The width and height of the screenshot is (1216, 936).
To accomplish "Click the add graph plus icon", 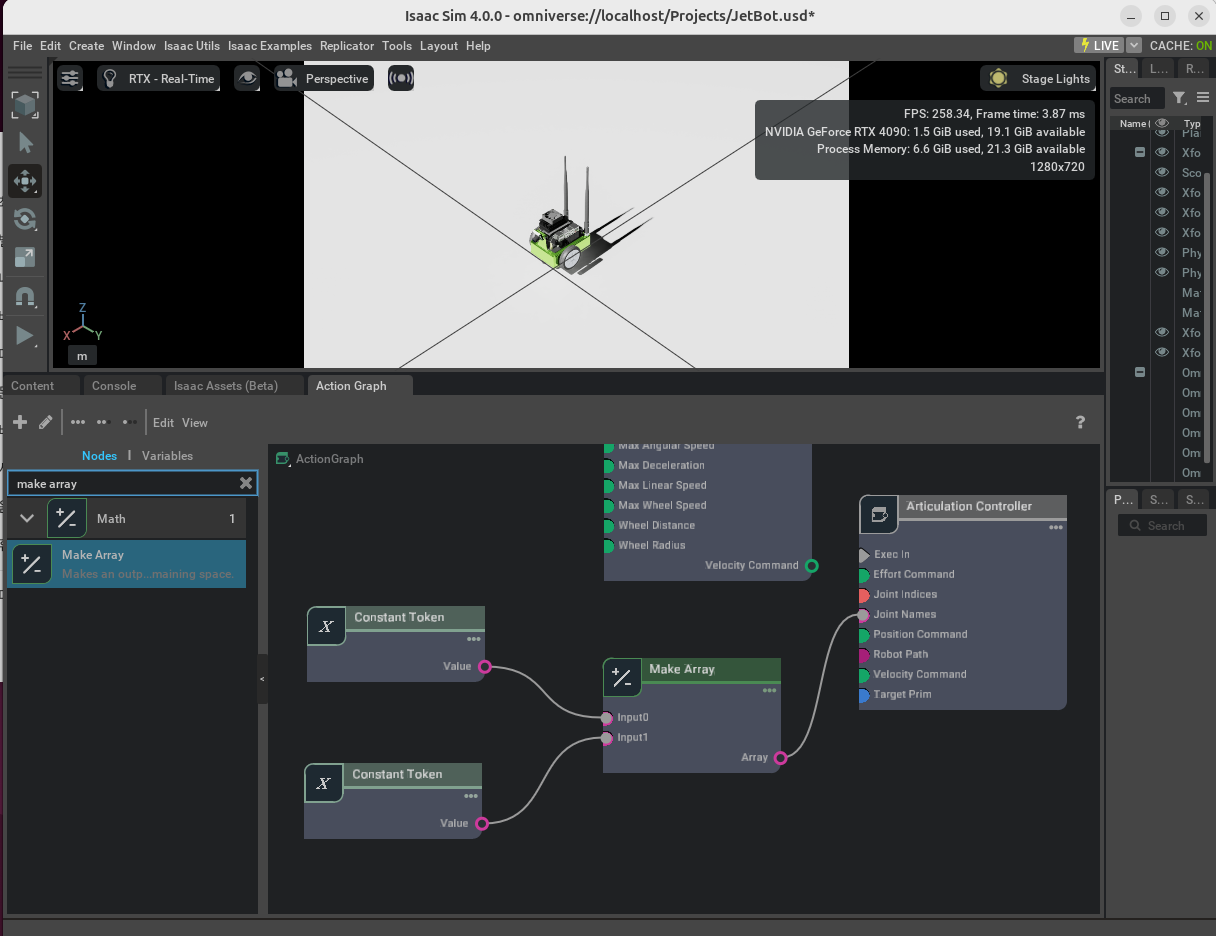I will coord(20,422).
